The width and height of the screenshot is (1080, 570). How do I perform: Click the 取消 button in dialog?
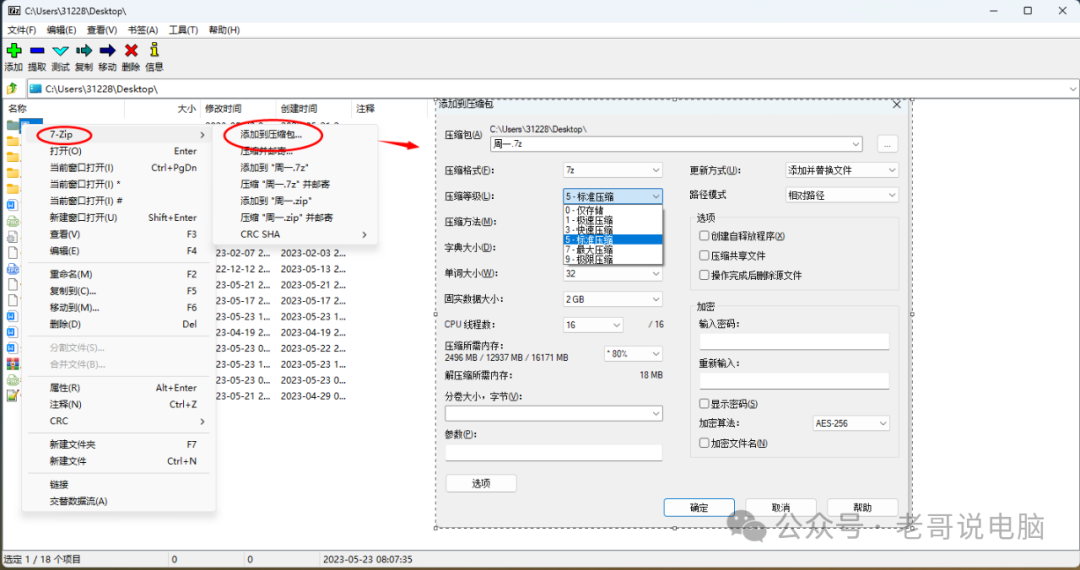[x=781, y=508]
